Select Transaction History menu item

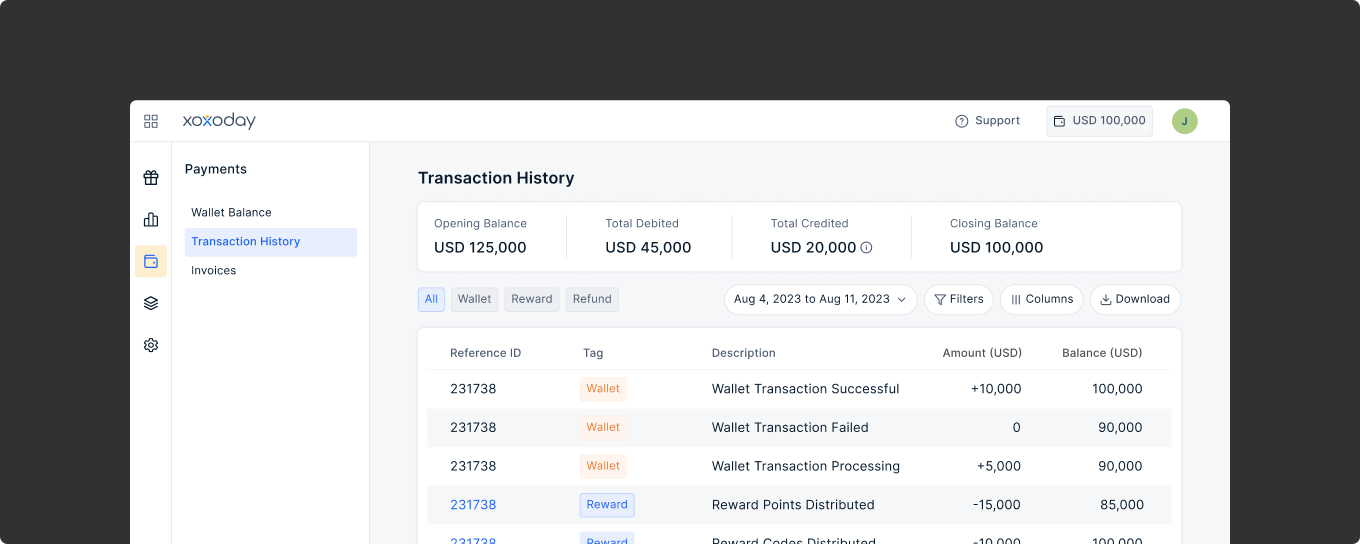click(271, 242)
